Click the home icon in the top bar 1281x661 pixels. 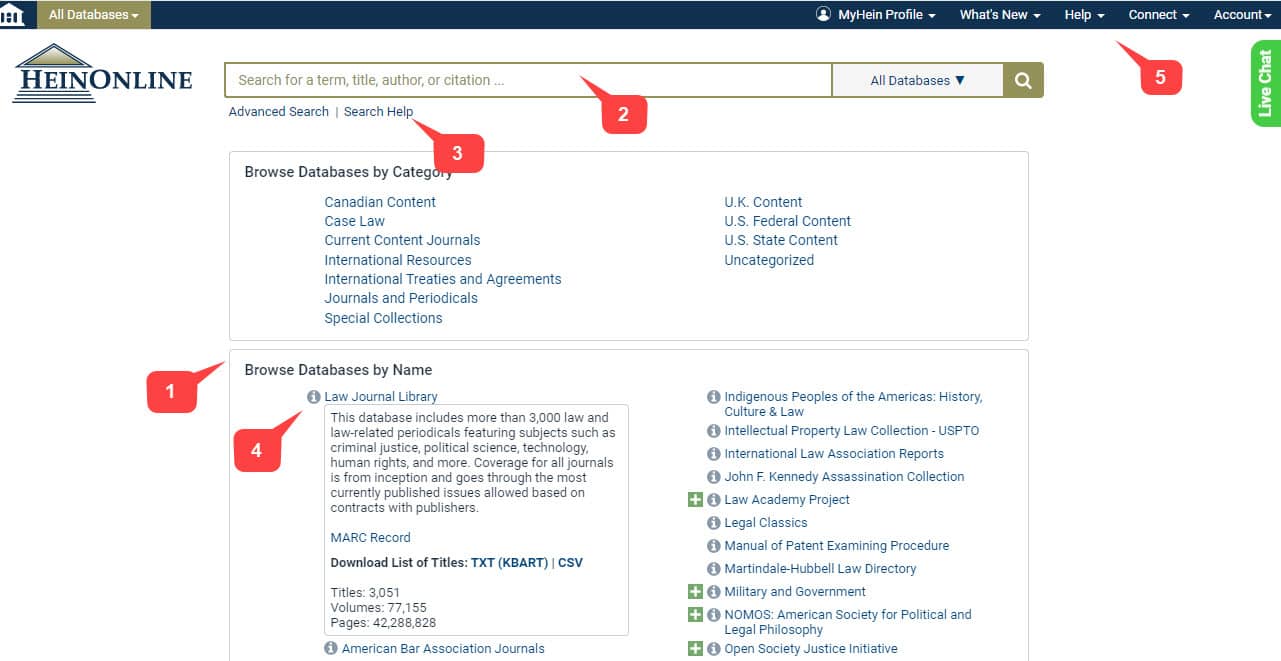pyautogui.click(x=13, y=14)
